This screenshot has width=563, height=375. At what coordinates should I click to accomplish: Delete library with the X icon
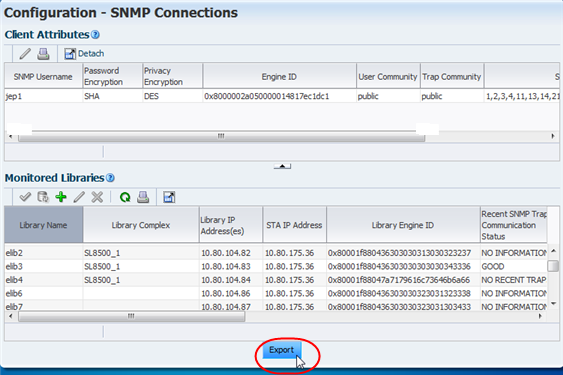(97, 197)
